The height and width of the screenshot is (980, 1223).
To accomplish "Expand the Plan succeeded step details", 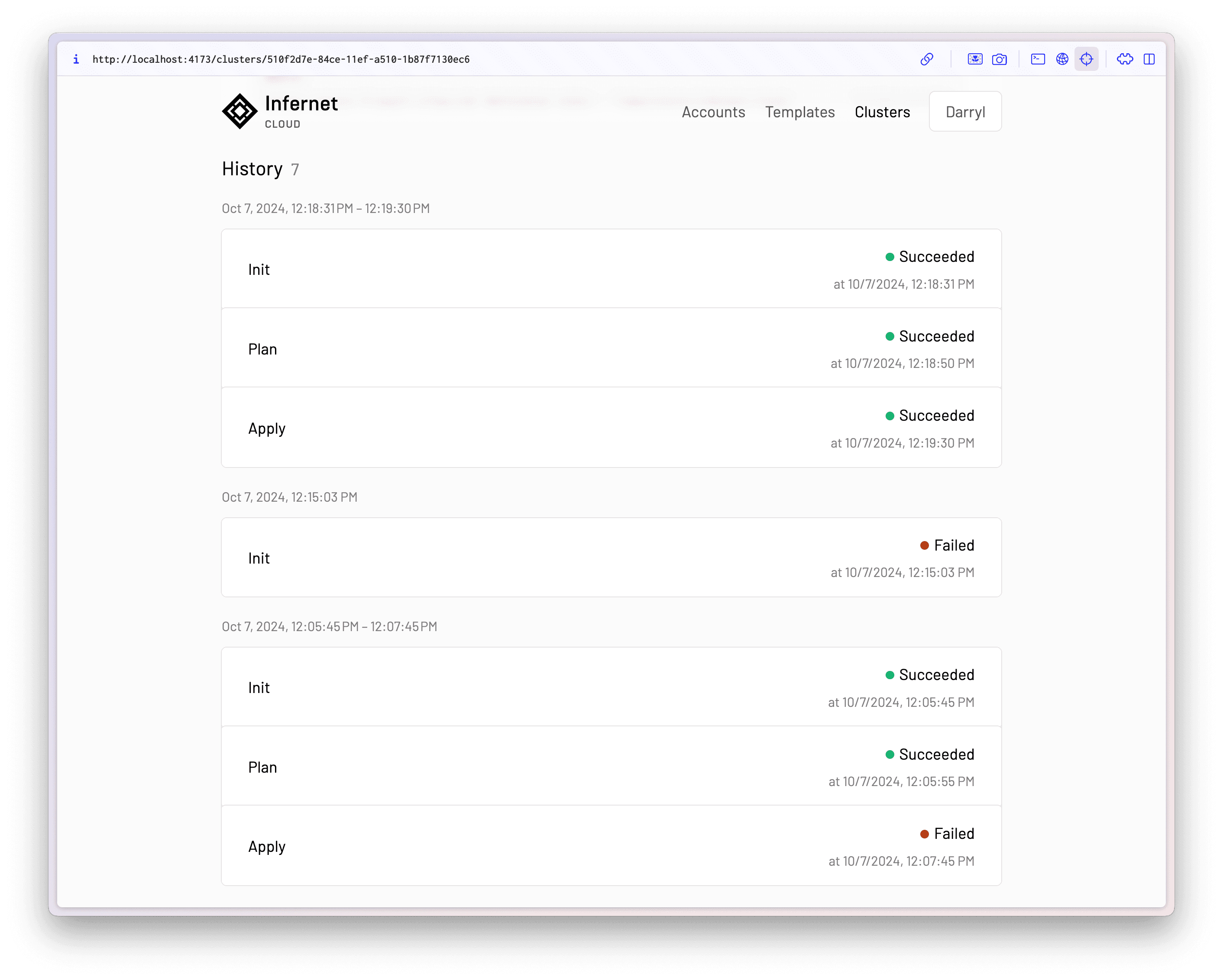I will click(x=611, y=349).
